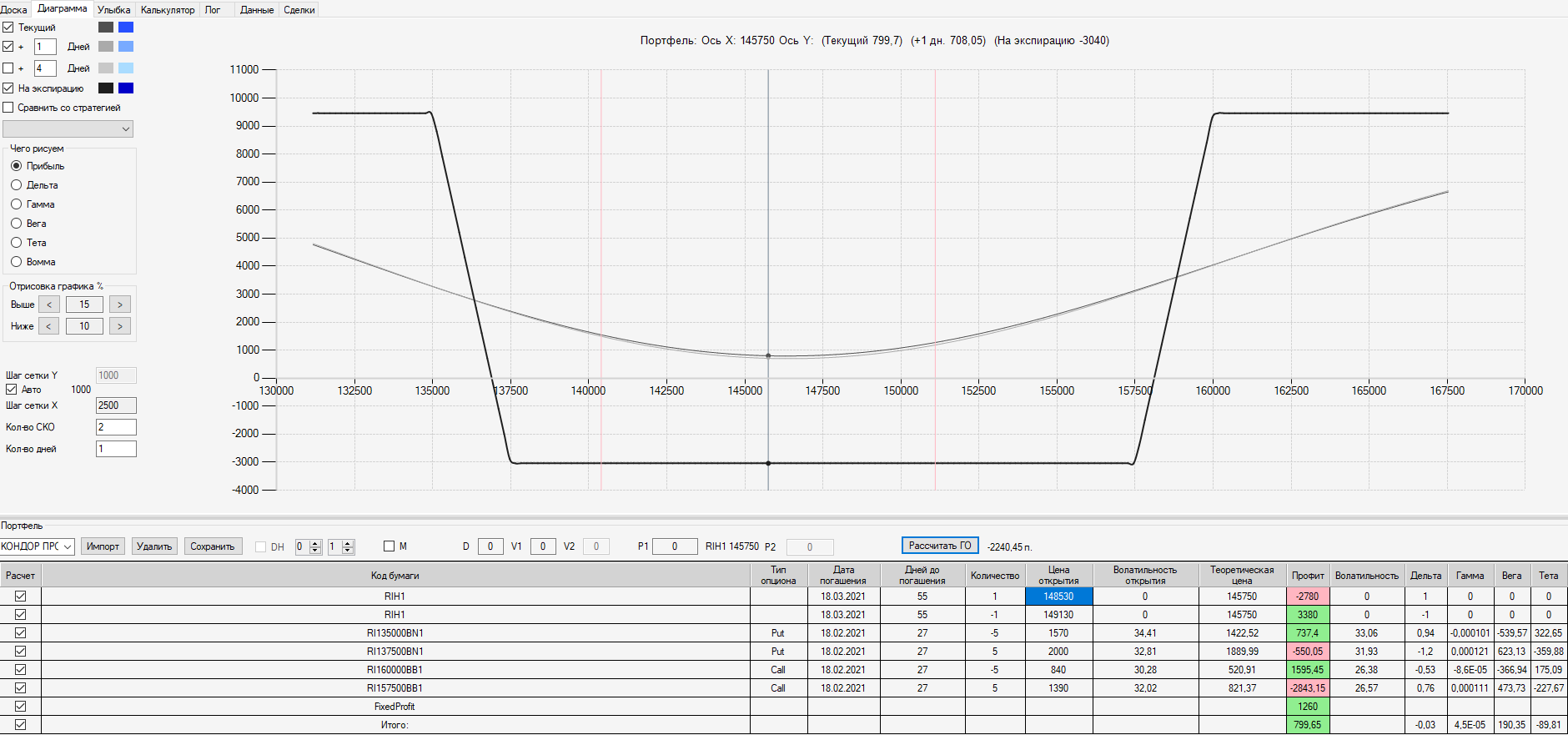Image resolution: width=1568 pixels, height=735 pixels.
Task: Uncheck the RI157500BB1 row checkbox
Action: (21, 688)
